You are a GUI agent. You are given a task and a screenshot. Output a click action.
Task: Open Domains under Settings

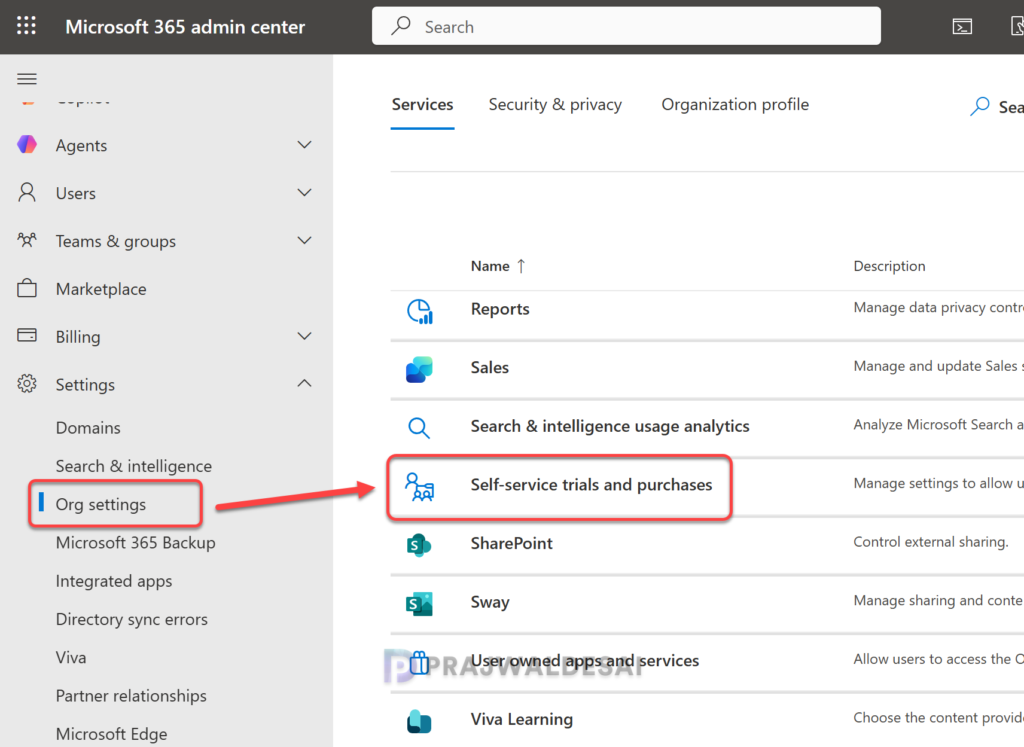pyautogui.click(x=88, y=428)
